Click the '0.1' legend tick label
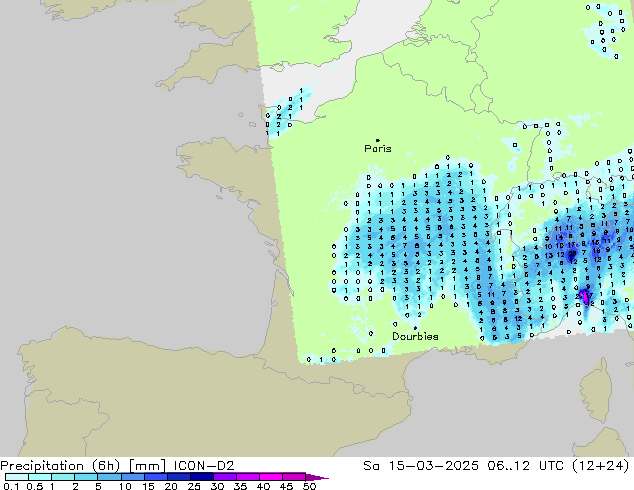The width and height of the screenshot is (634, 490). coord(11,486)
